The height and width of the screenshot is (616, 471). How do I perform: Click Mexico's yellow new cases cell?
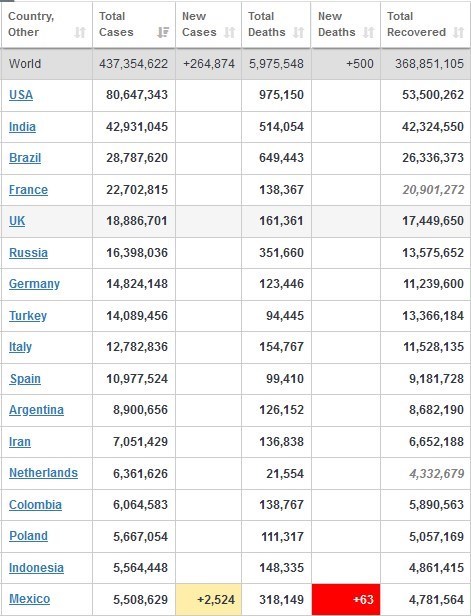click(209, 600)
